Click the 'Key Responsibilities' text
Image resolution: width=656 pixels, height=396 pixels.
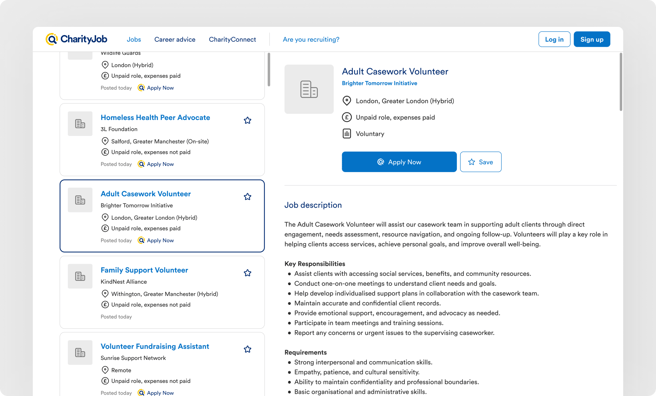315,263
